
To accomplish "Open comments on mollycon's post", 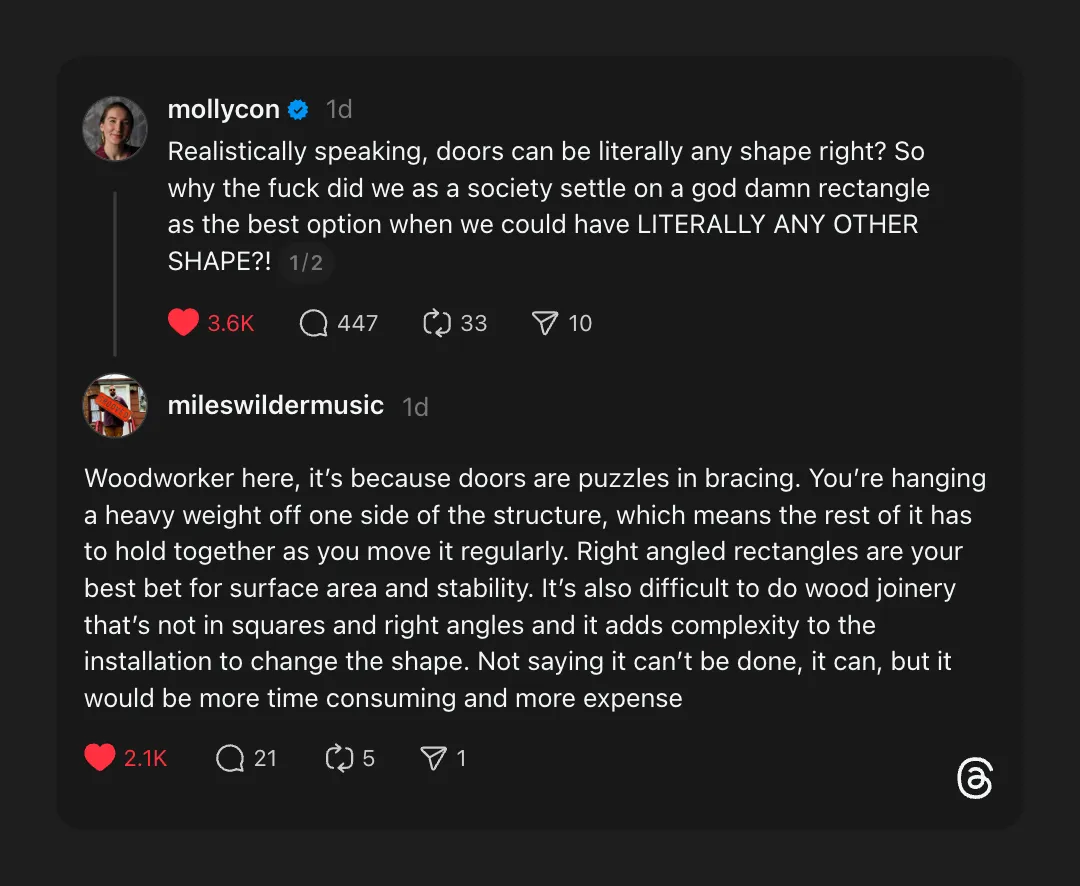I will tap(314, 323).
